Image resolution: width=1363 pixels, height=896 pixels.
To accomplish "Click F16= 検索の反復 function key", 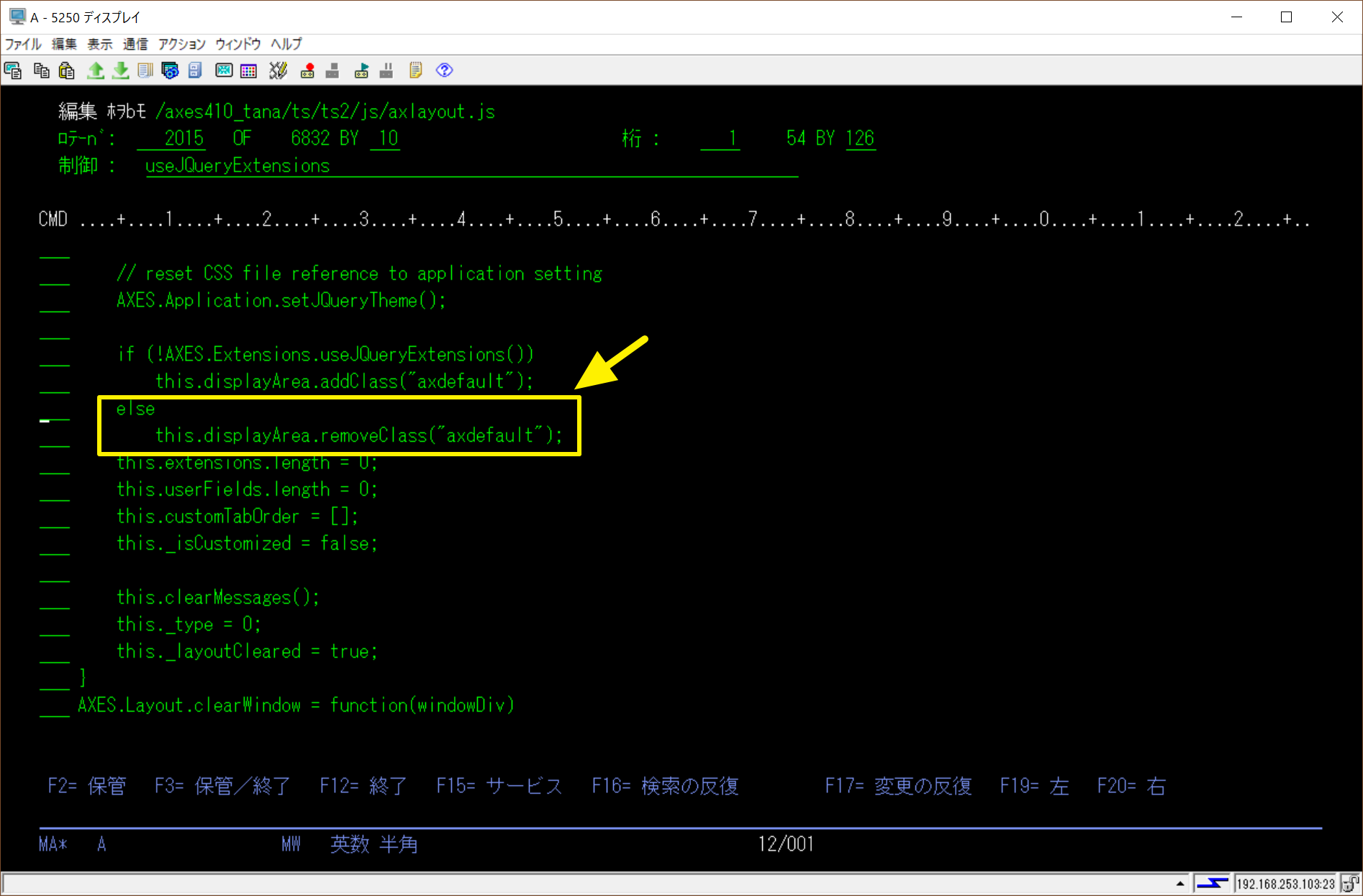I will [665, 786].
